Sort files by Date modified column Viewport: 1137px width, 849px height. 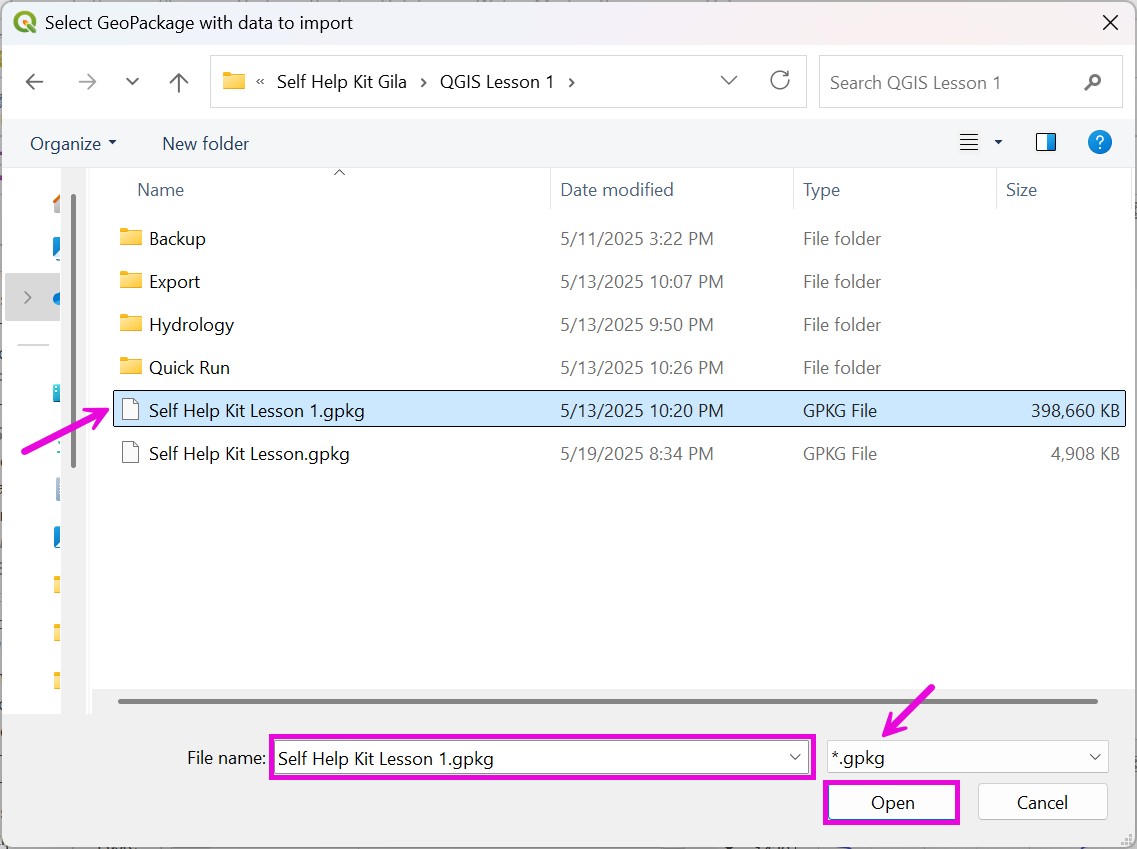tap(617, 190)
